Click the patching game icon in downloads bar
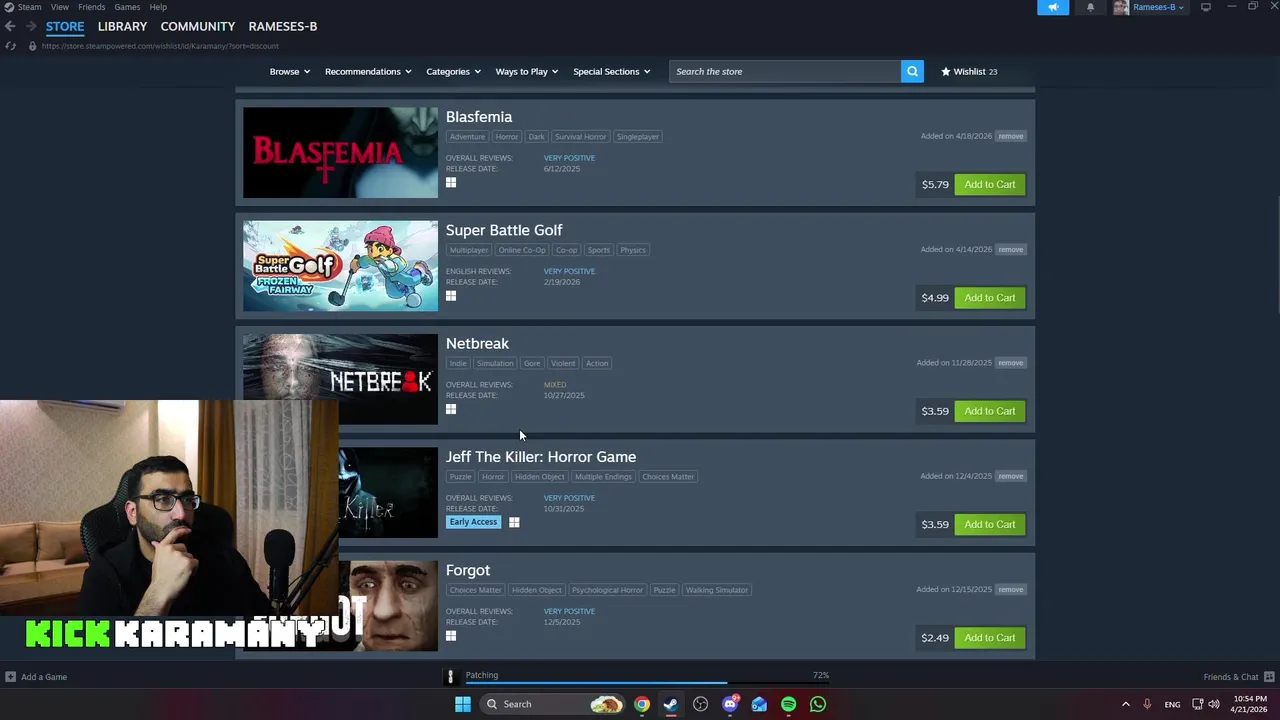 450,677
